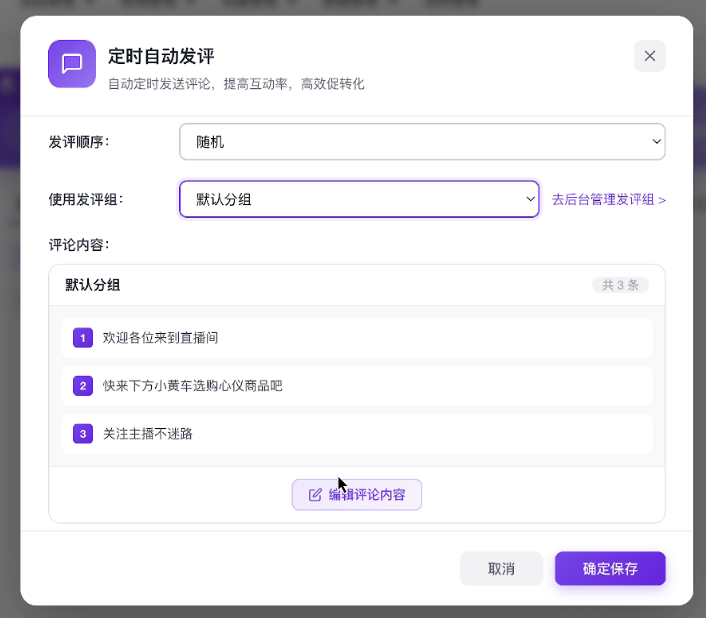Image resolution: width=706 pixels, height=618 pixels.
Task: Click the chevron arrow of the 随机 dropdown
Action: point(656,142)
